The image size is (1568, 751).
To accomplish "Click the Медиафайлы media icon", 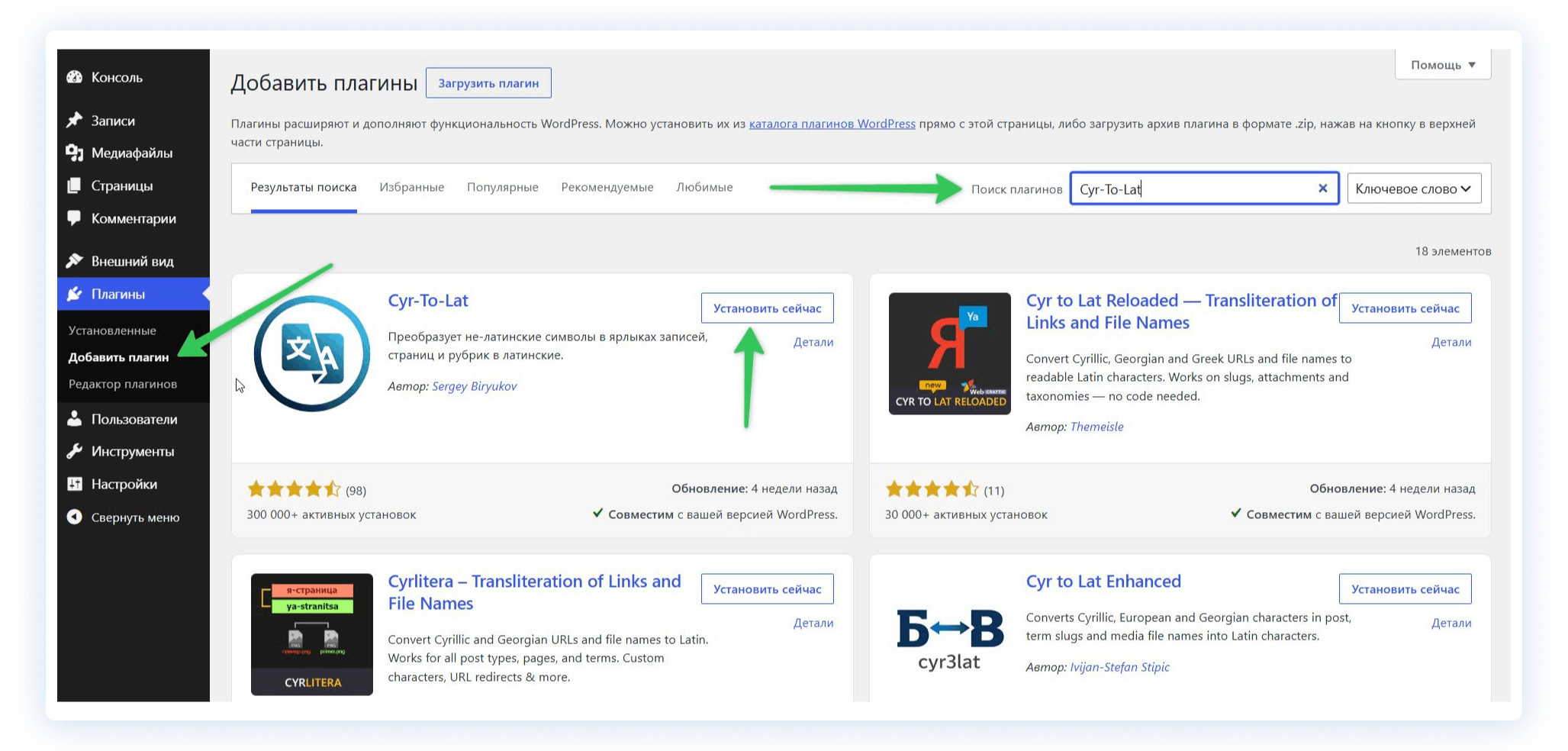I will (74, 153).
